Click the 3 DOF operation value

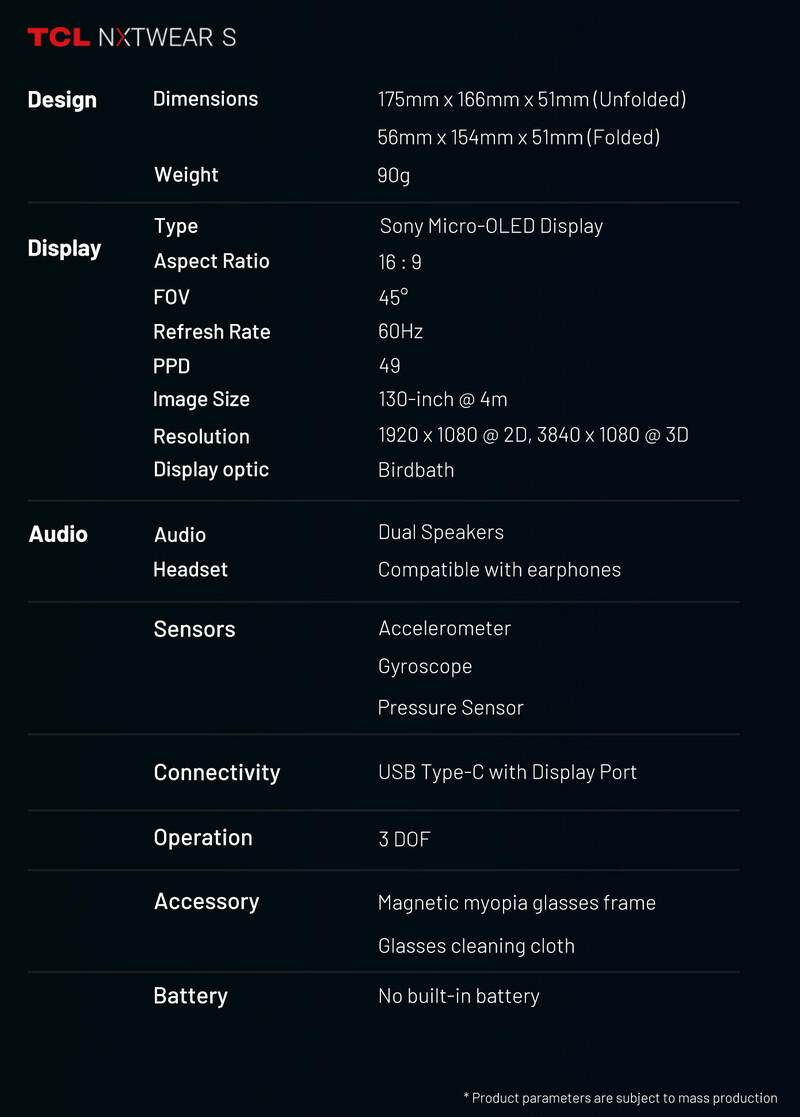[404, 839]
